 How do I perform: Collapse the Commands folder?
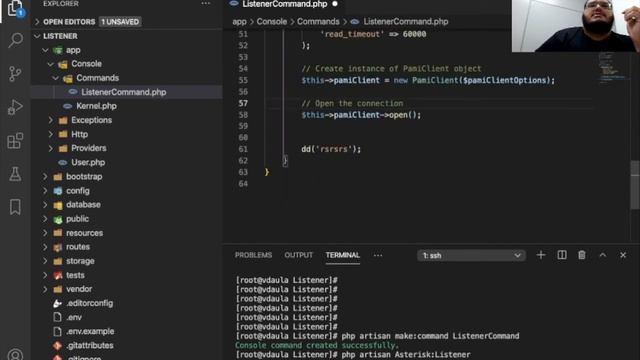[x=55, y=78]
